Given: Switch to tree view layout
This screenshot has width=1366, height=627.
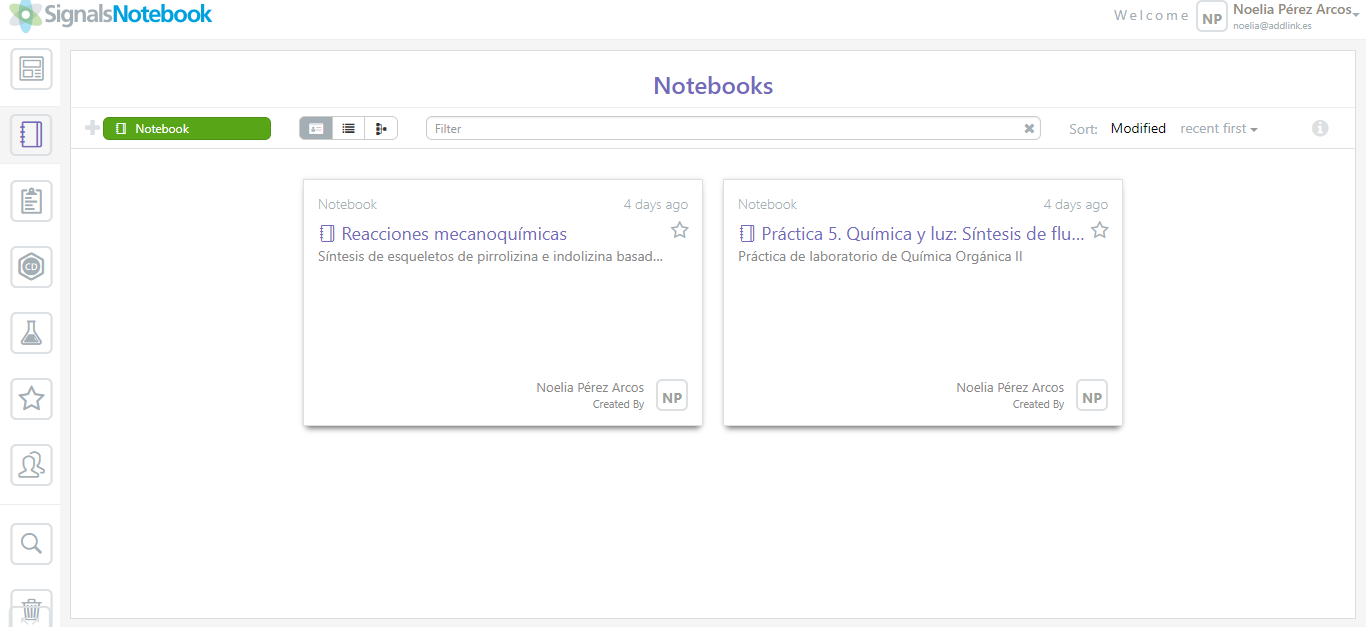Looking at the screenshot, I should click(381, 128).
